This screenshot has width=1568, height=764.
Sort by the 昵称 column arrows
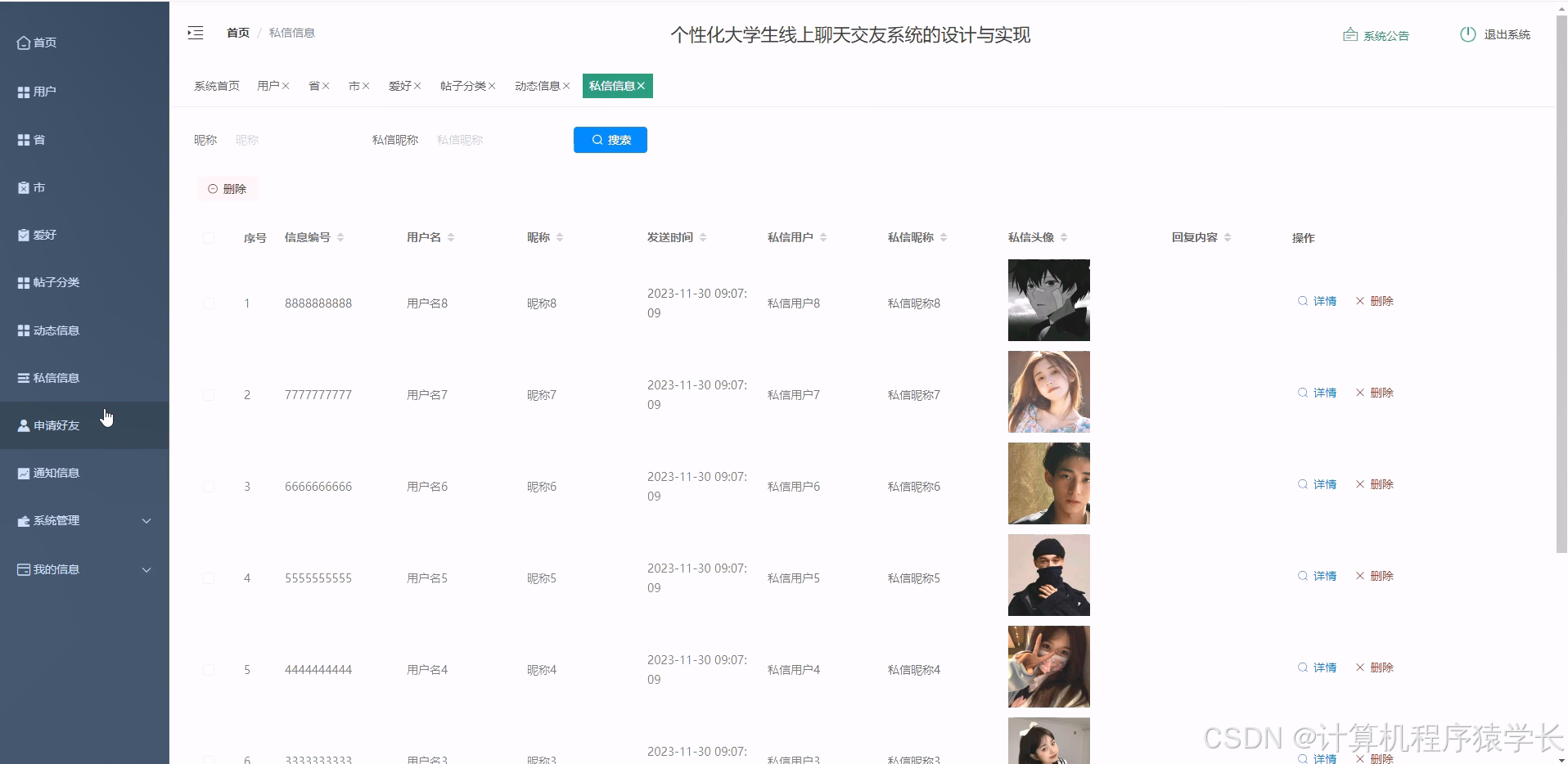click(560, 237)
